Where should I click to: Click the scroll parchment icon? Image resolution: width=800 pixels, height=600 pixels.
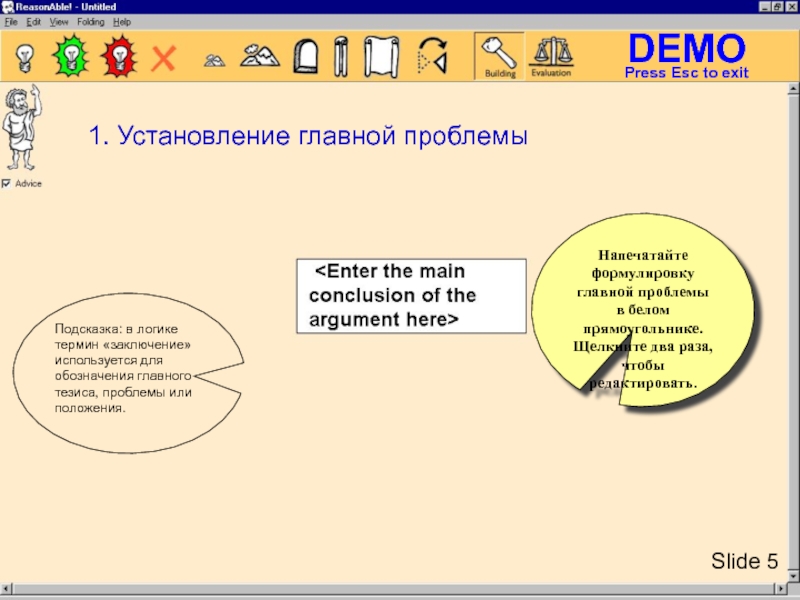tap(382, 57)
